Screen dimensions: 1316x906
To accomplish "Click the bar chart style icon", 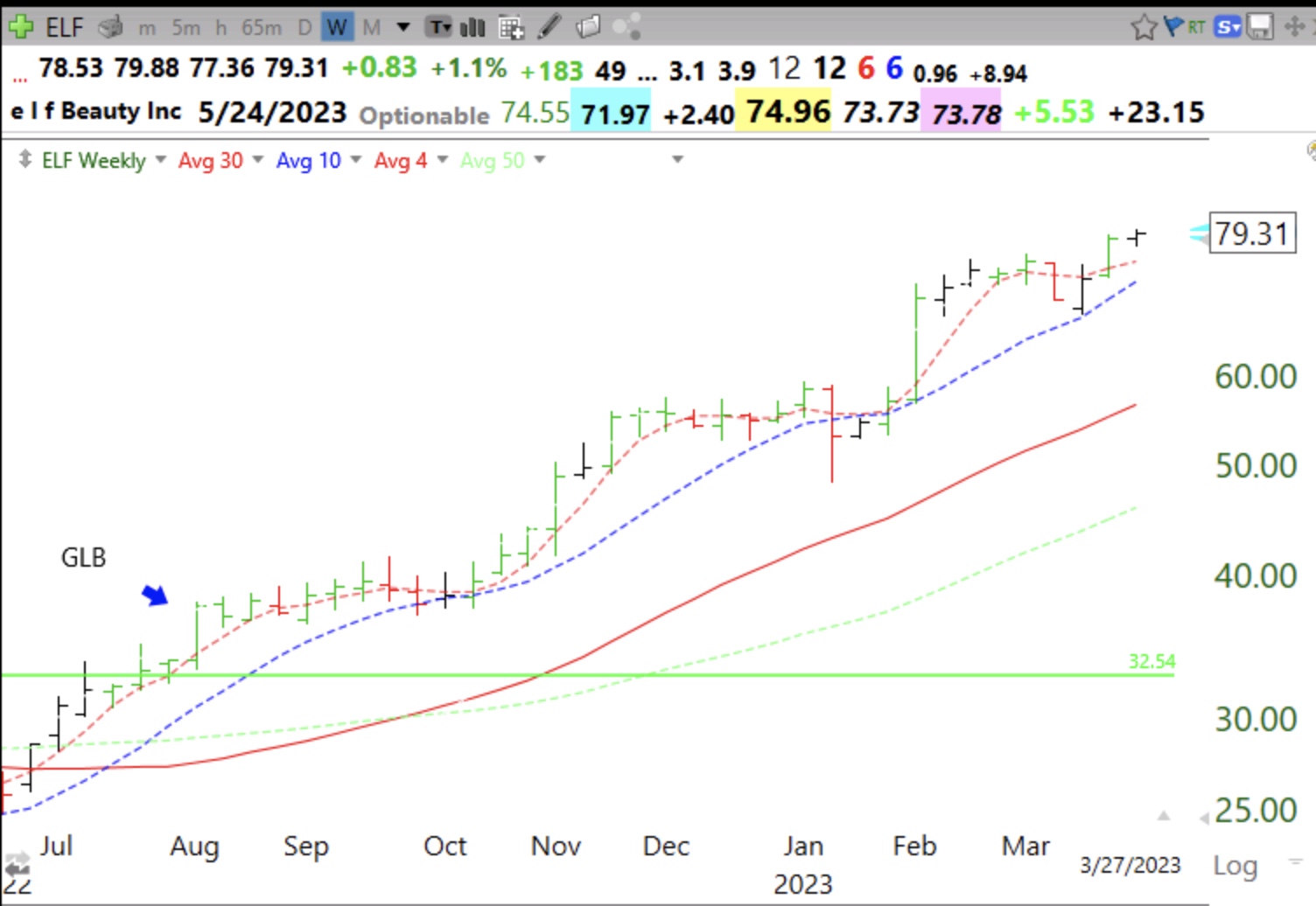I will pyautogui.click(x=472, y=28).
